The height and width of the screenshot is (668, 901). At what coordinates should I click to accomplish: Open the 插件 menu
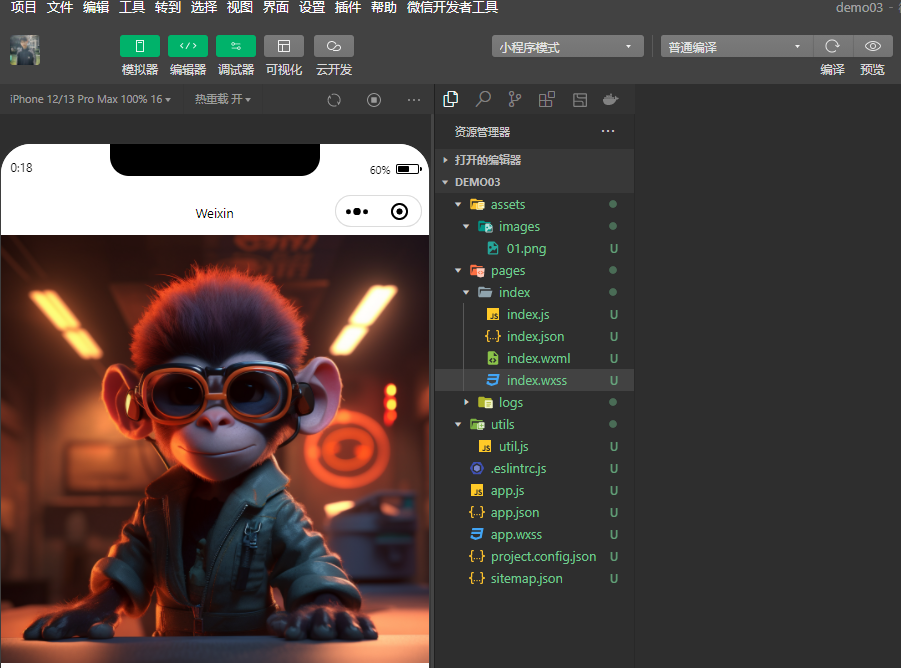(x=348, y=7)
